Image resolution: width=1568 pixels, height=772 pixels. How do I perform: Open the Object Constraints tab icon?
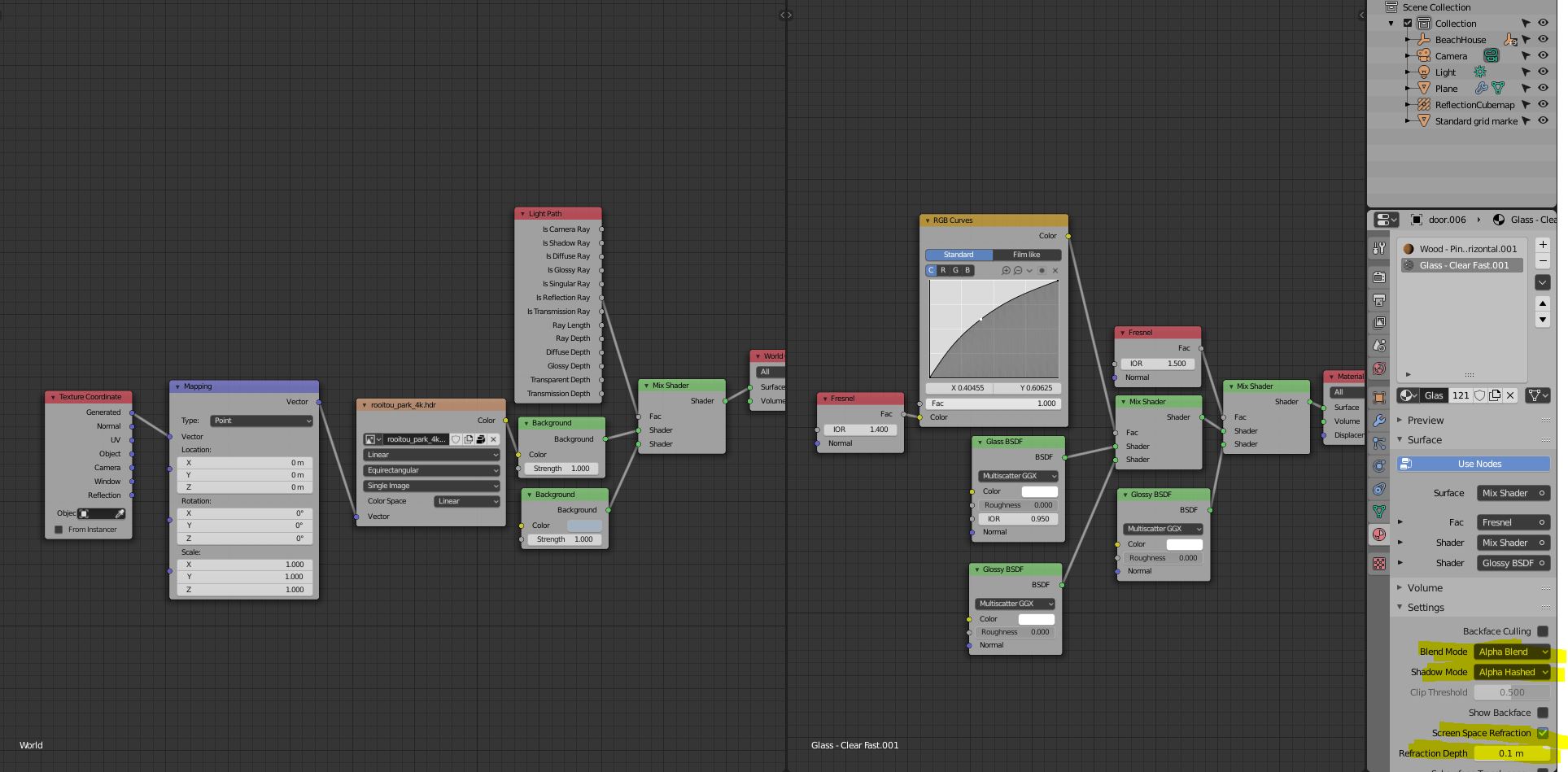(x=1379, y=489)
